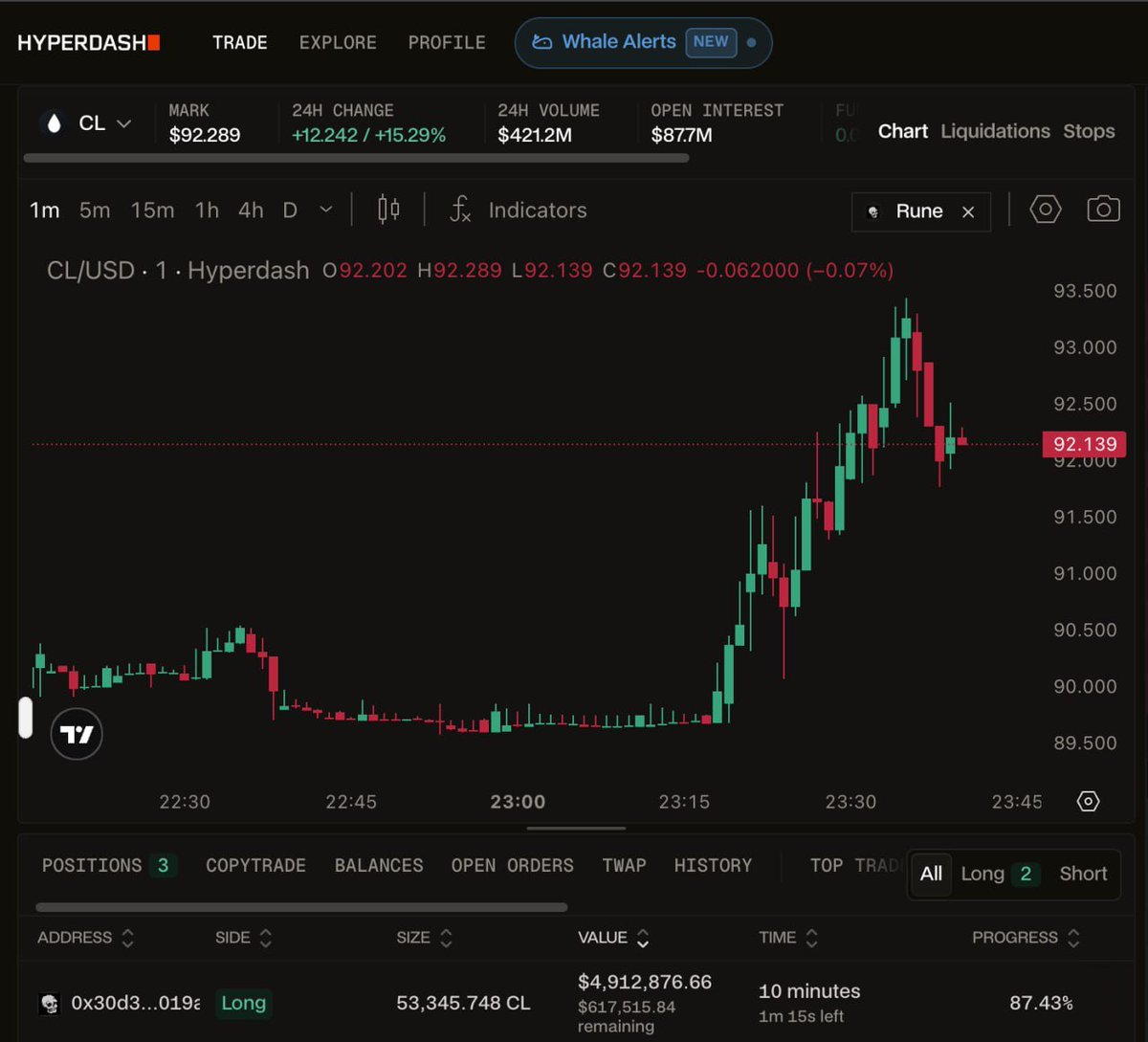1148x1042 pixels.
Task: Select the 1m timeframe
Action: (x=44, y=211)
